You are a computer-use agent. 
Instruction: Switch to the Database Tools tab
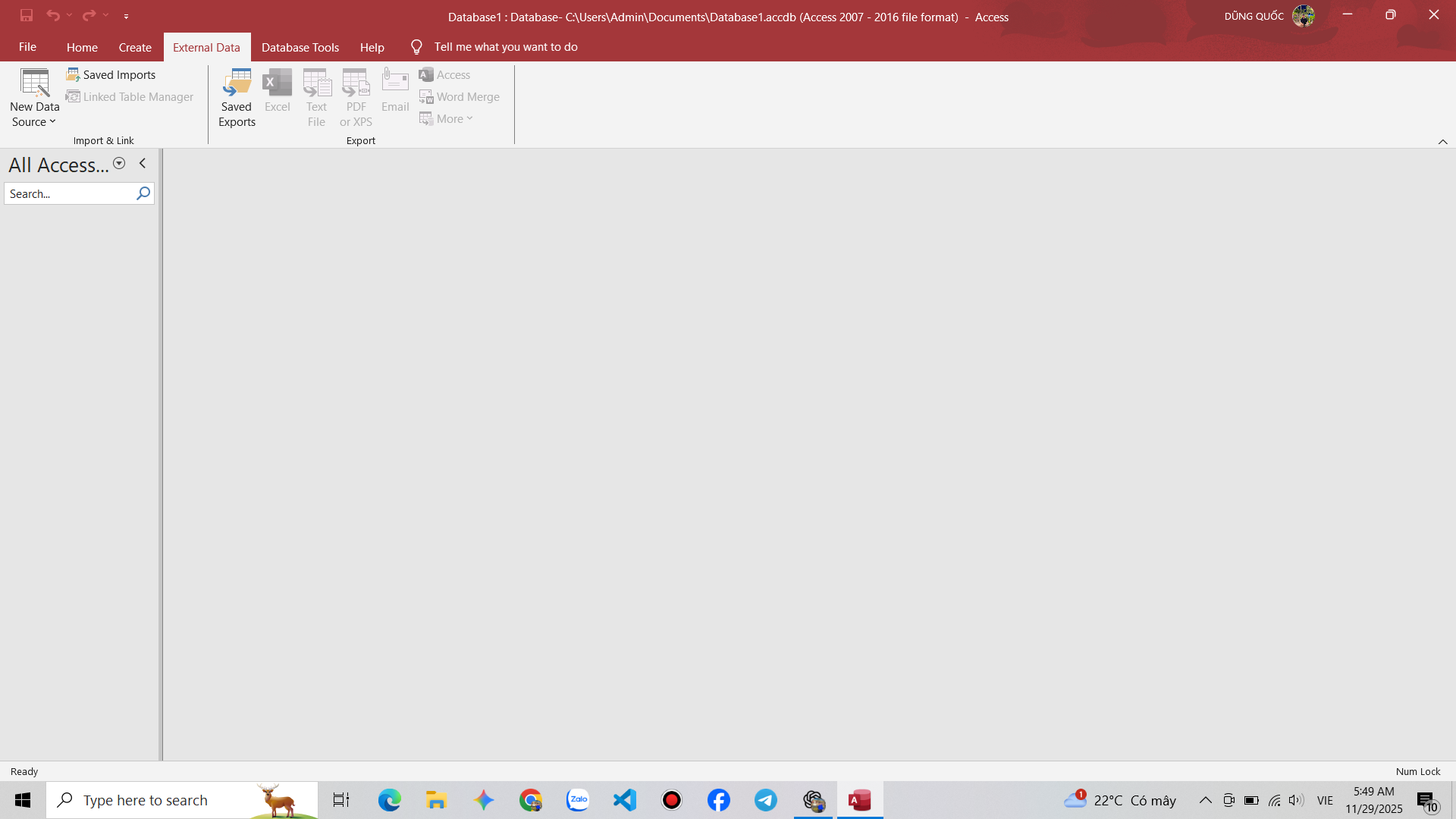coord(300,47)
